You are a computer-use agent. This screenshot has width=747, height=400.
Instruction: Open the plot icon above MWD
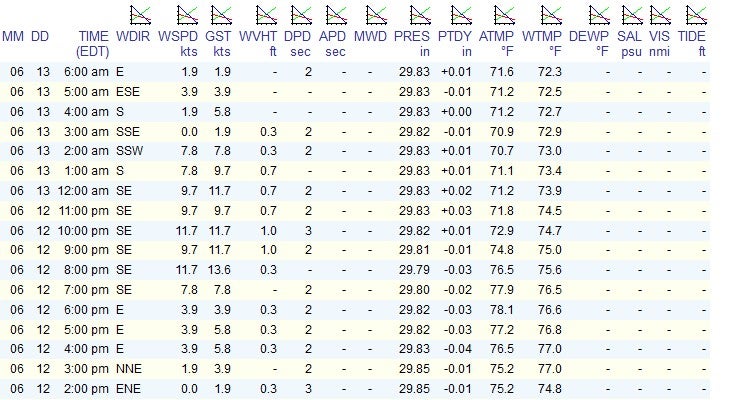pos(377,15)
